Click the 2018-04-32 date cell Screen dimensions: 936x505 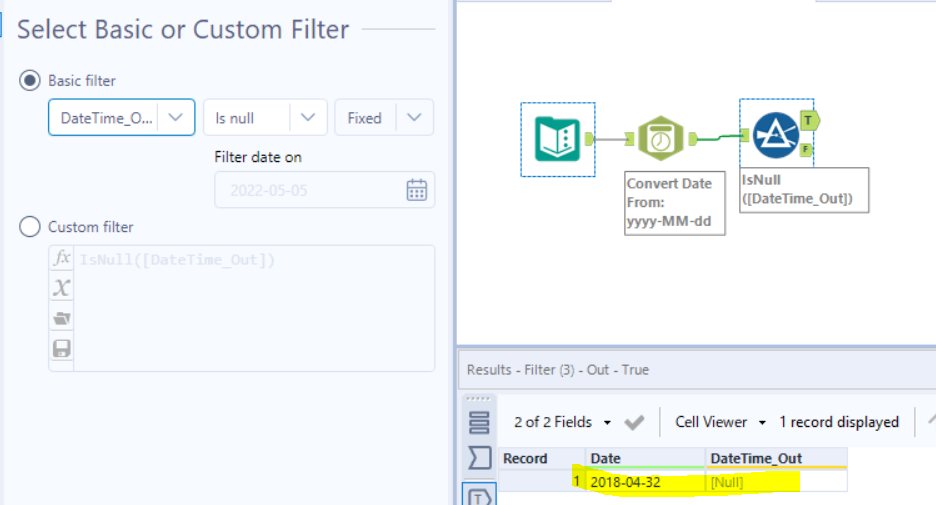(x=645, y=482)
